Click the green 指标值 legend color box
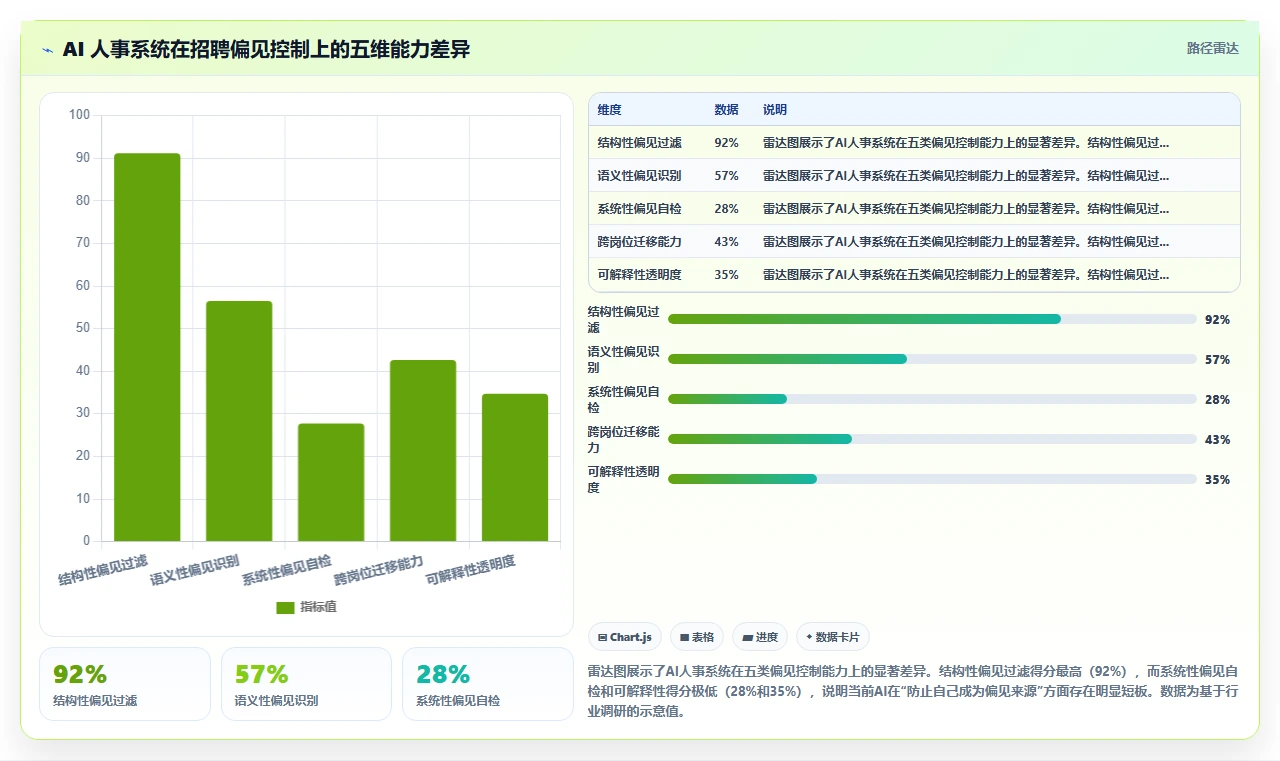 (286, 608)
